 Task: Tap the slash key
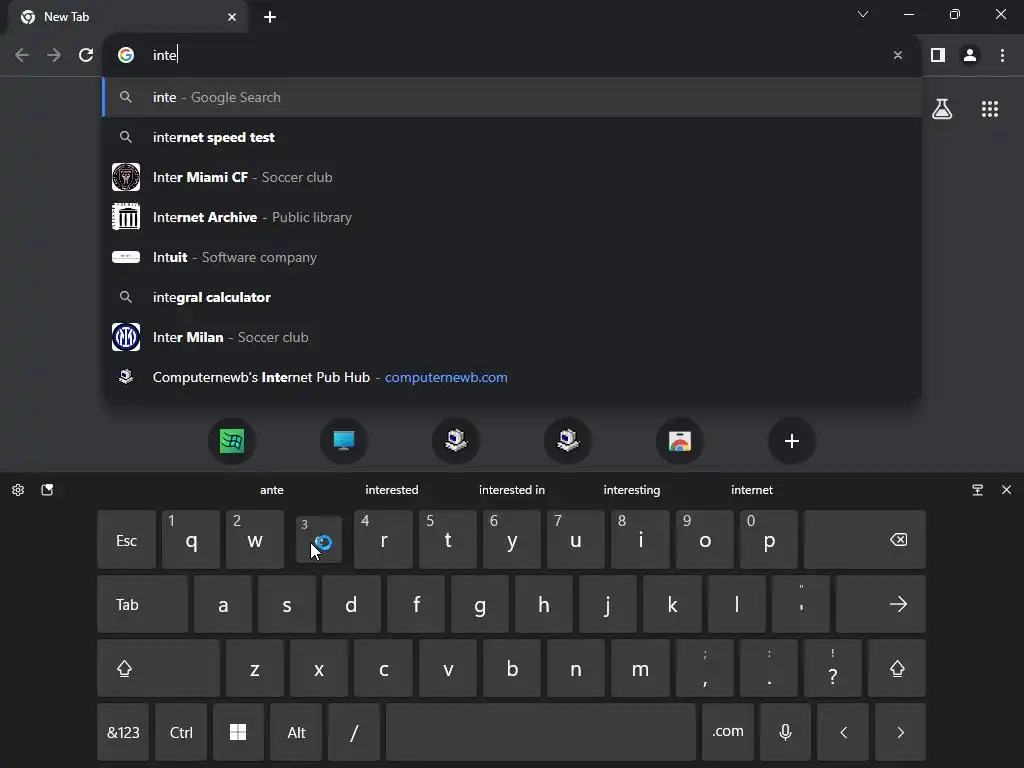click(354, 732)
